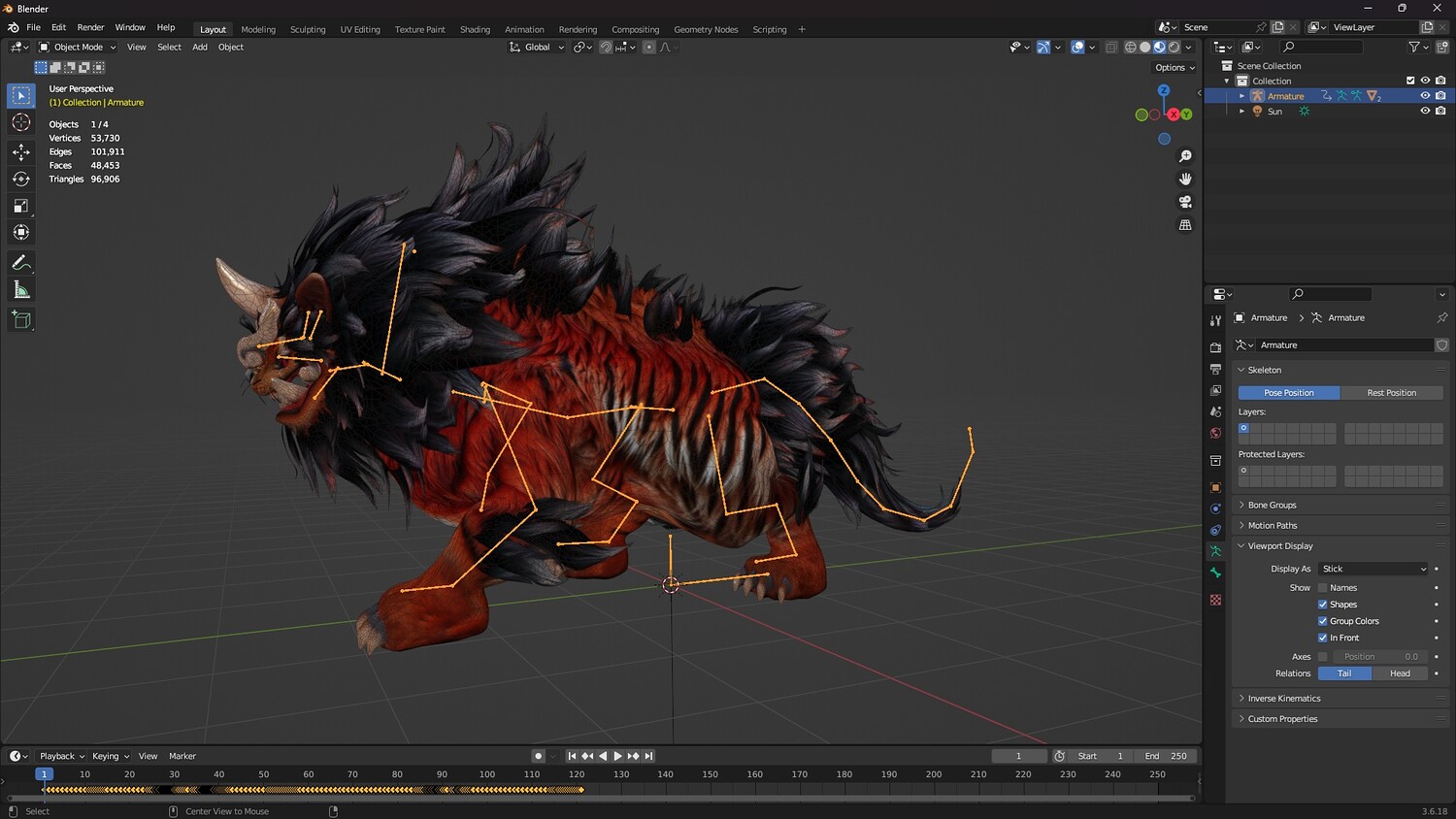The height and width of the screenshot is (819, 1456).
Task: Select the Add Cube tool
Action: point(20,319)
